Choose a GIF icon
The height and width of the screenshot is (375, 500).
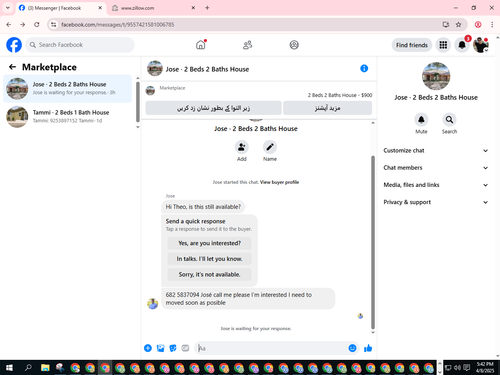185,348
